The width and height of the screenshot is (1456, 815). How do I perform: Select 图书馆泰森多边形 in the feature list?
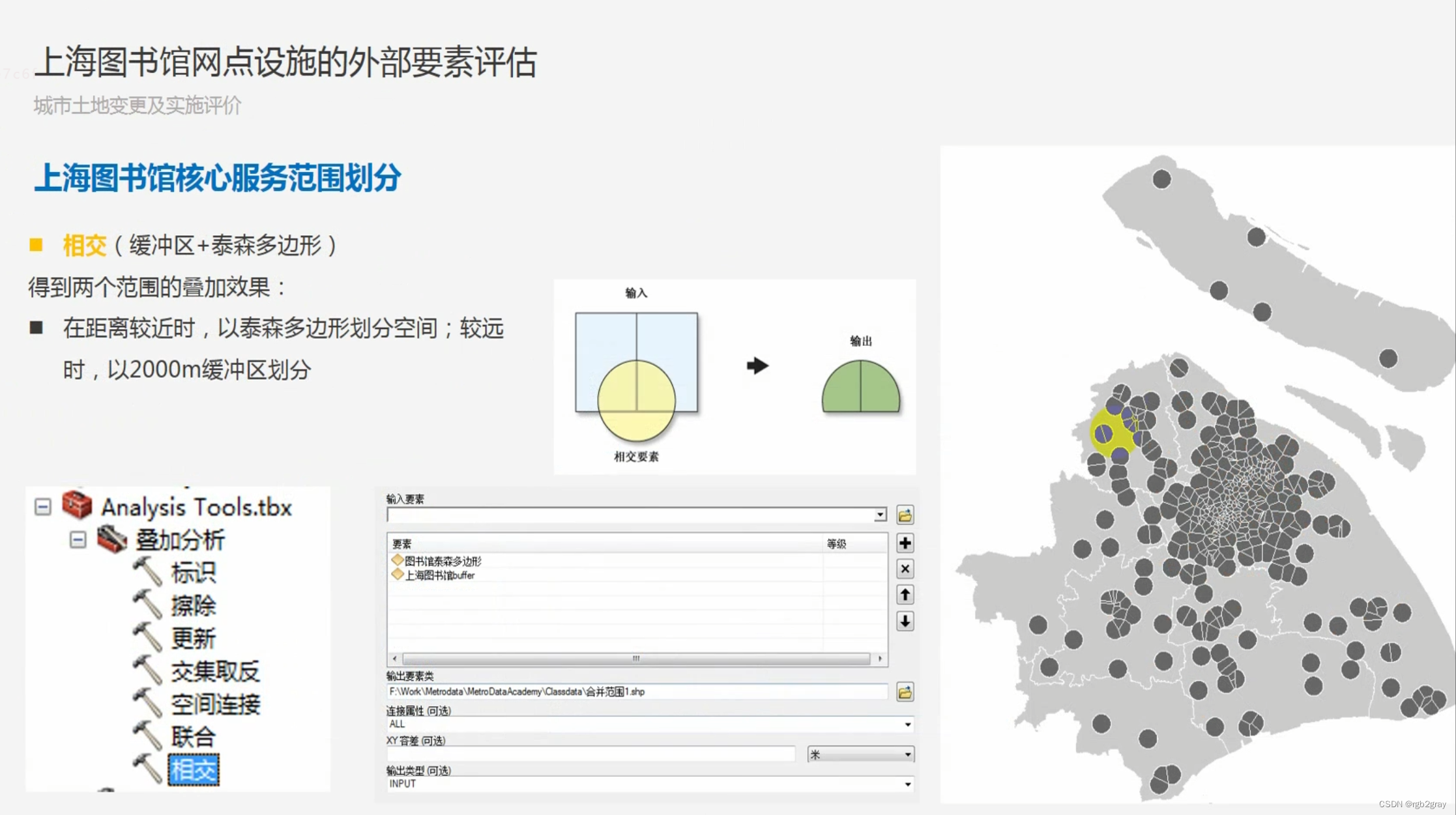(443, 561)
